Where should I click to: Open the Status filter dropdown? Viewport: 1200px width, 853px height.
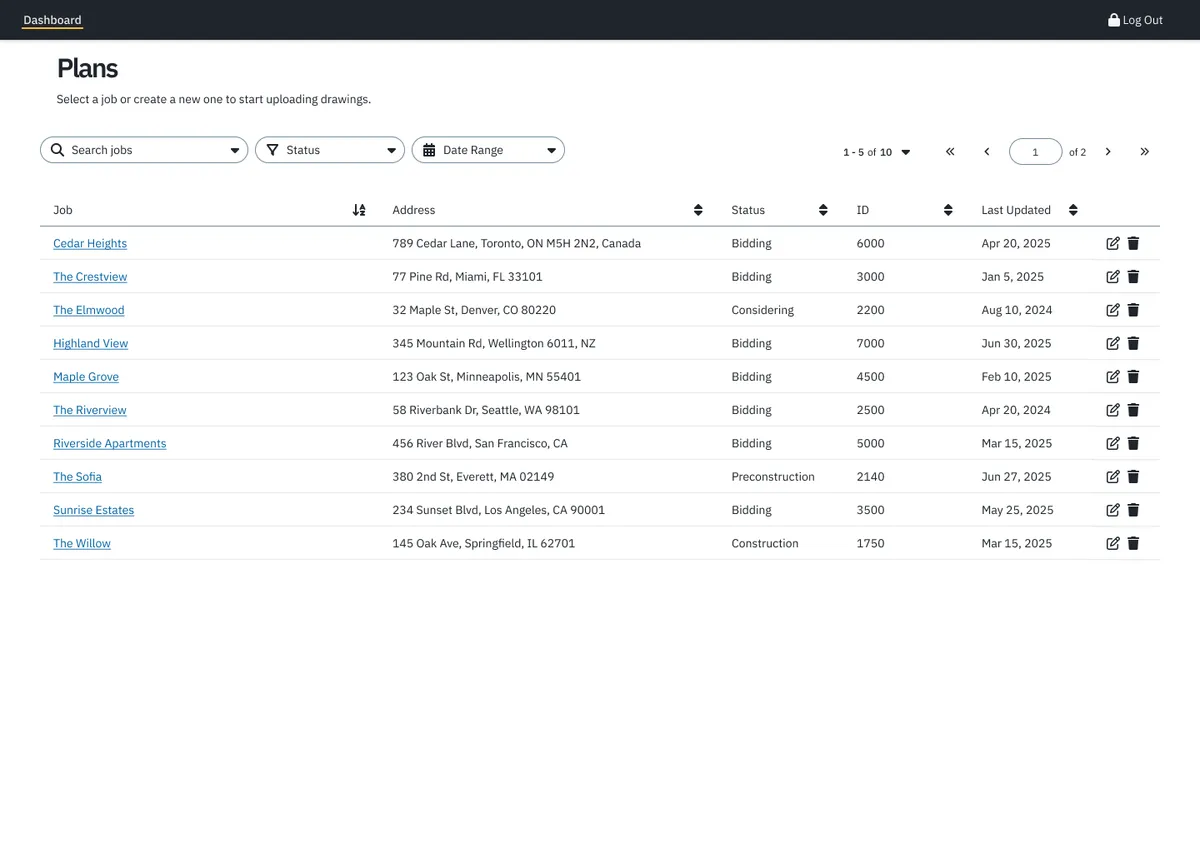click(x=330, y=150)
